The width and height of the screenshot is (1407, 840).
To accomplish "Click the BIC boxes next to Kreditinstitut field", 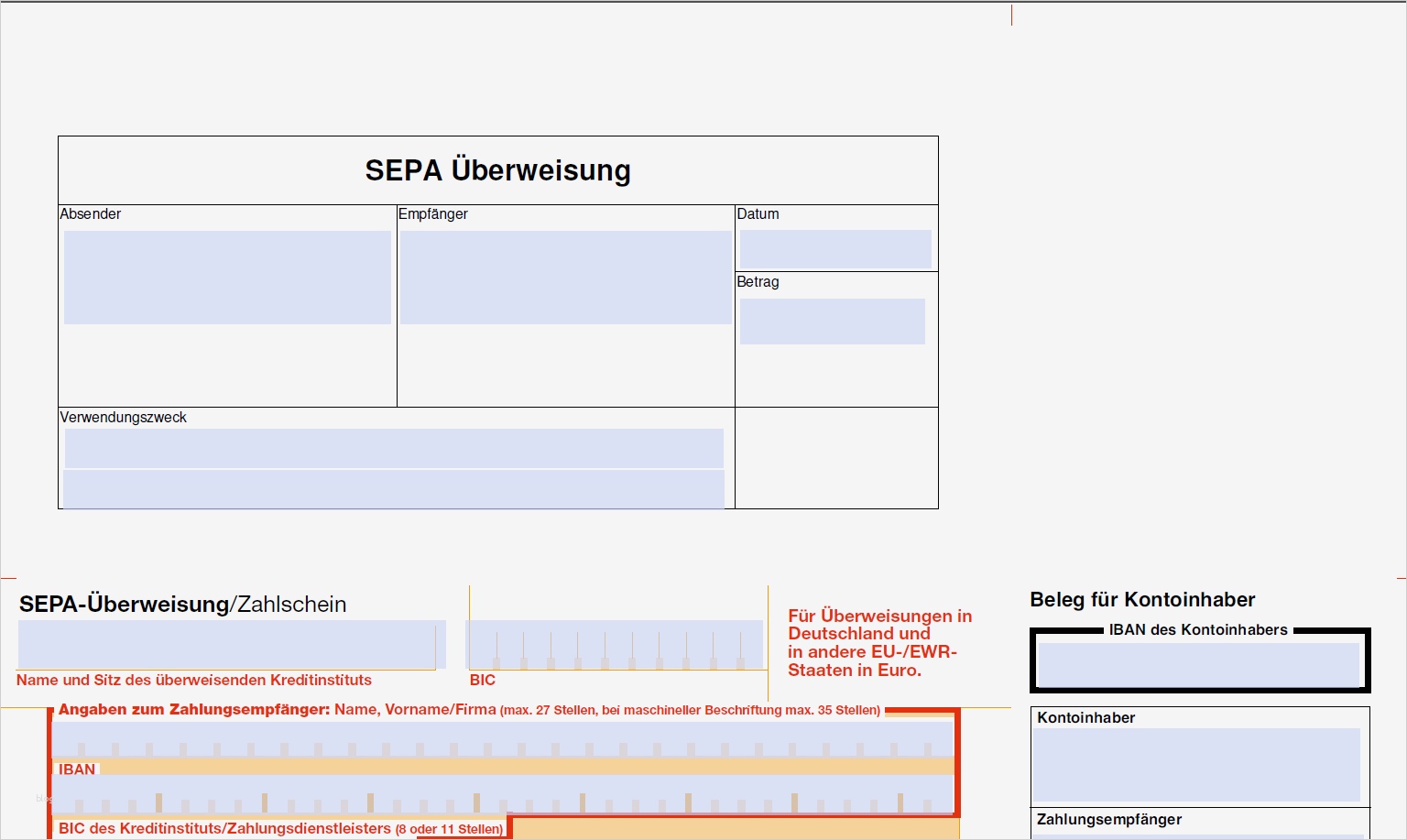I will click(616, 645).
